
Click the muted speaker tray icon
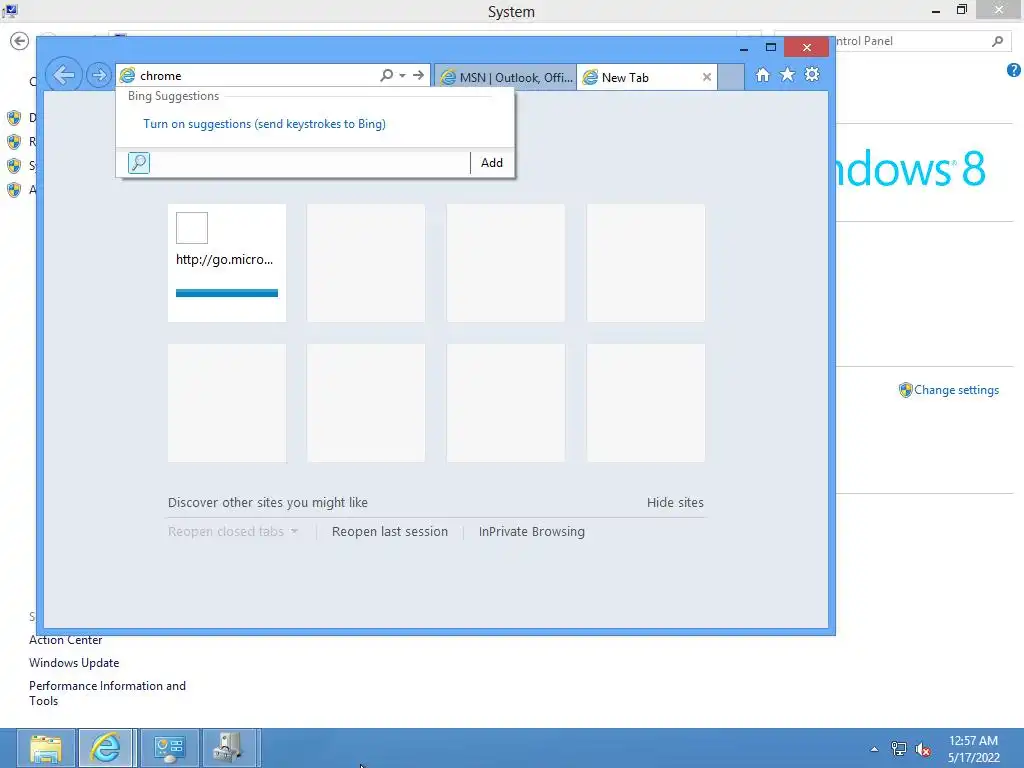(923, 749)
